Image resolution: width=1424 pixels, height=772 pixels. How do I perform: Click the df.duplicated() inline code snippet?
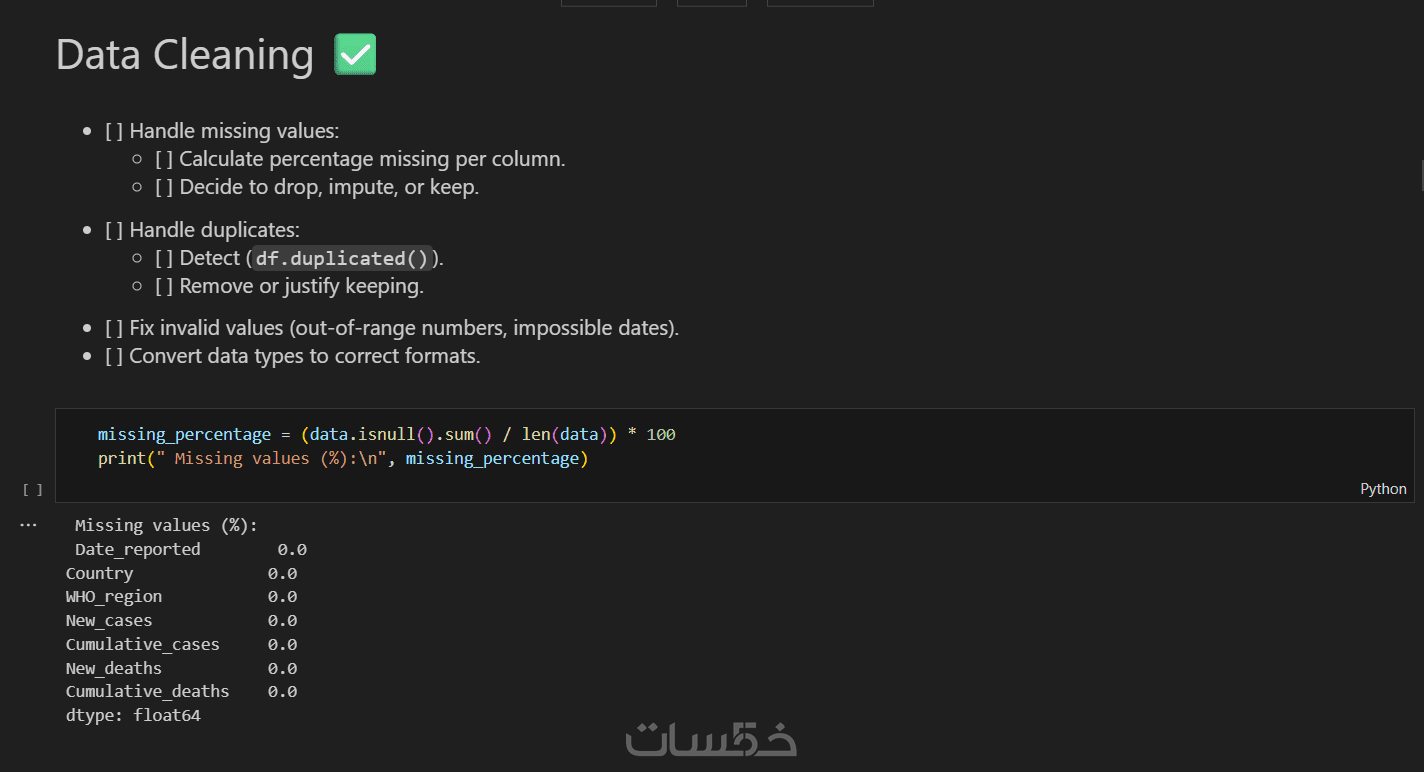point(342,258)
